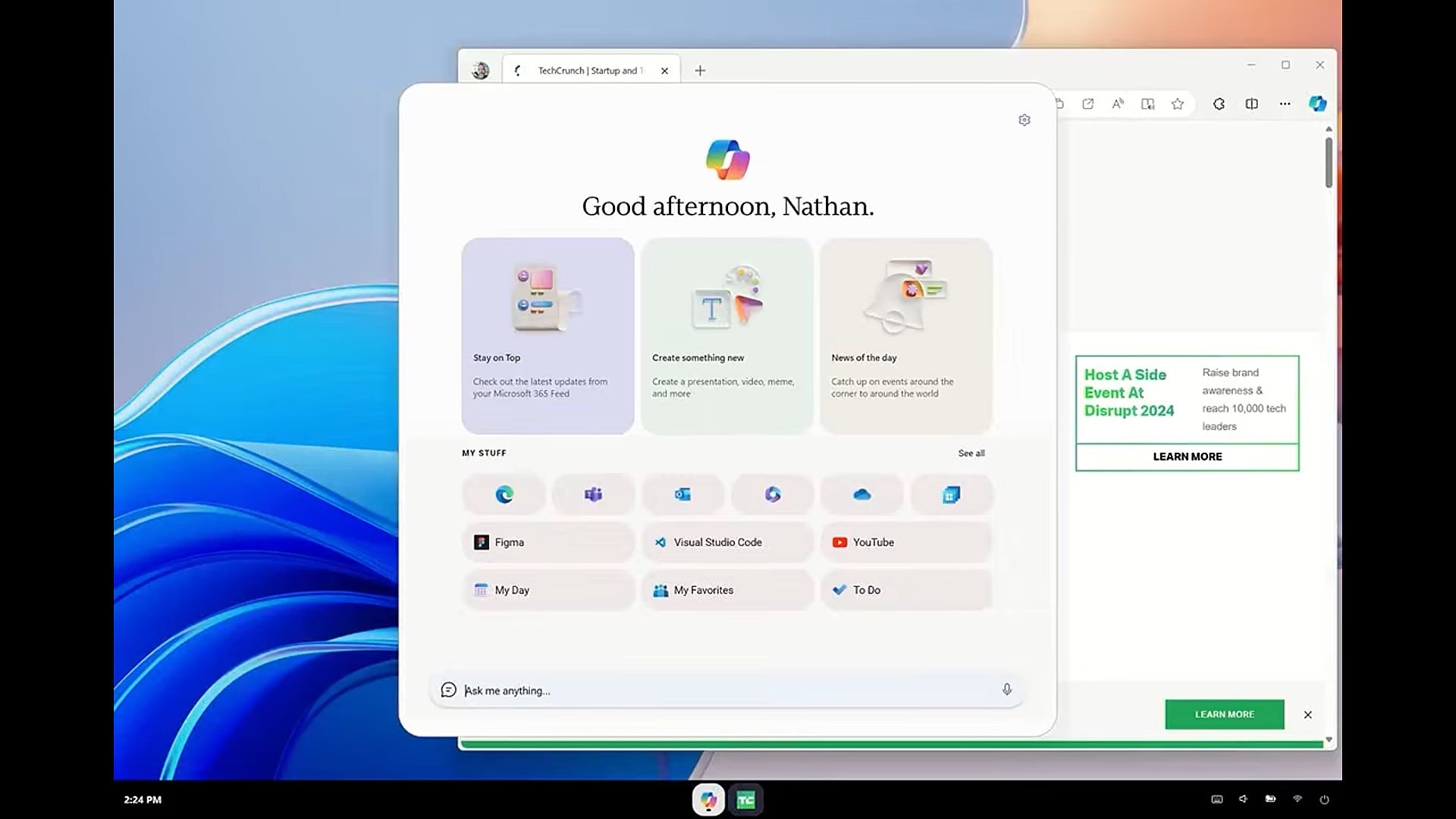Click Read aloud icon in Edge toolbar
1456x819 pixels.
pos(1118,104)
